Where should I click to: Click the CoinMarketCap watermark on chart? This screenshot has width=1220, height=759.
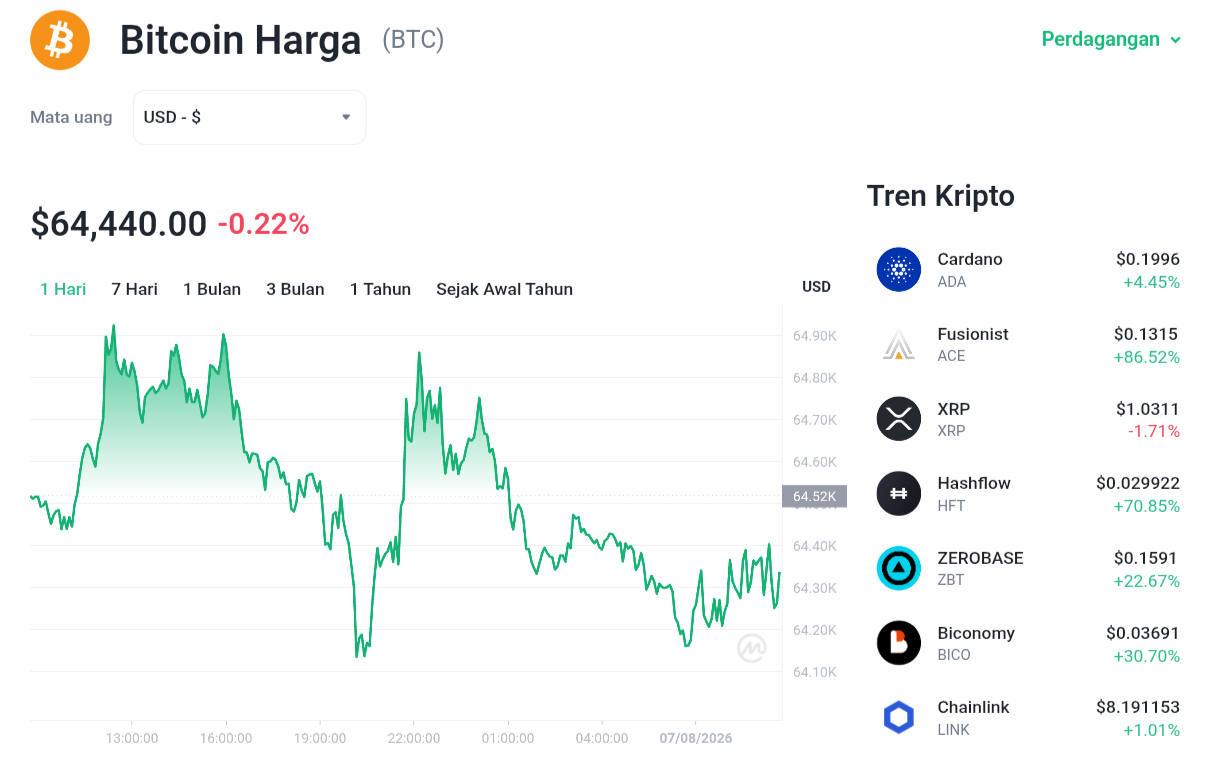tap(752, 648)
